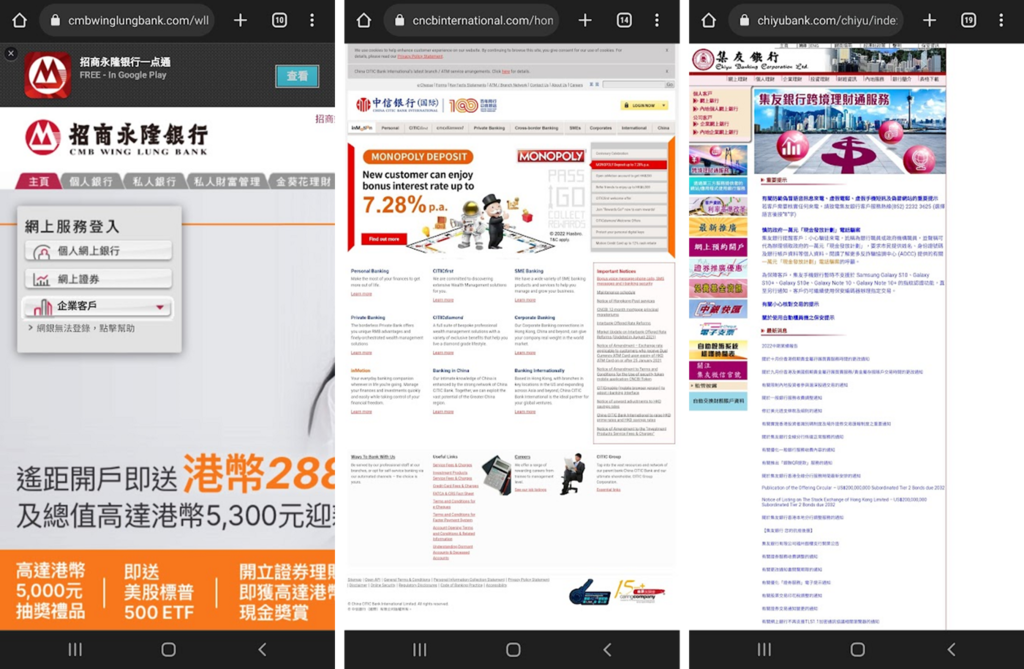Tap the back button under CMB Wing Lung screen
The height and width of the screenshot is (669, 1024).
click(x=262, y=649)
